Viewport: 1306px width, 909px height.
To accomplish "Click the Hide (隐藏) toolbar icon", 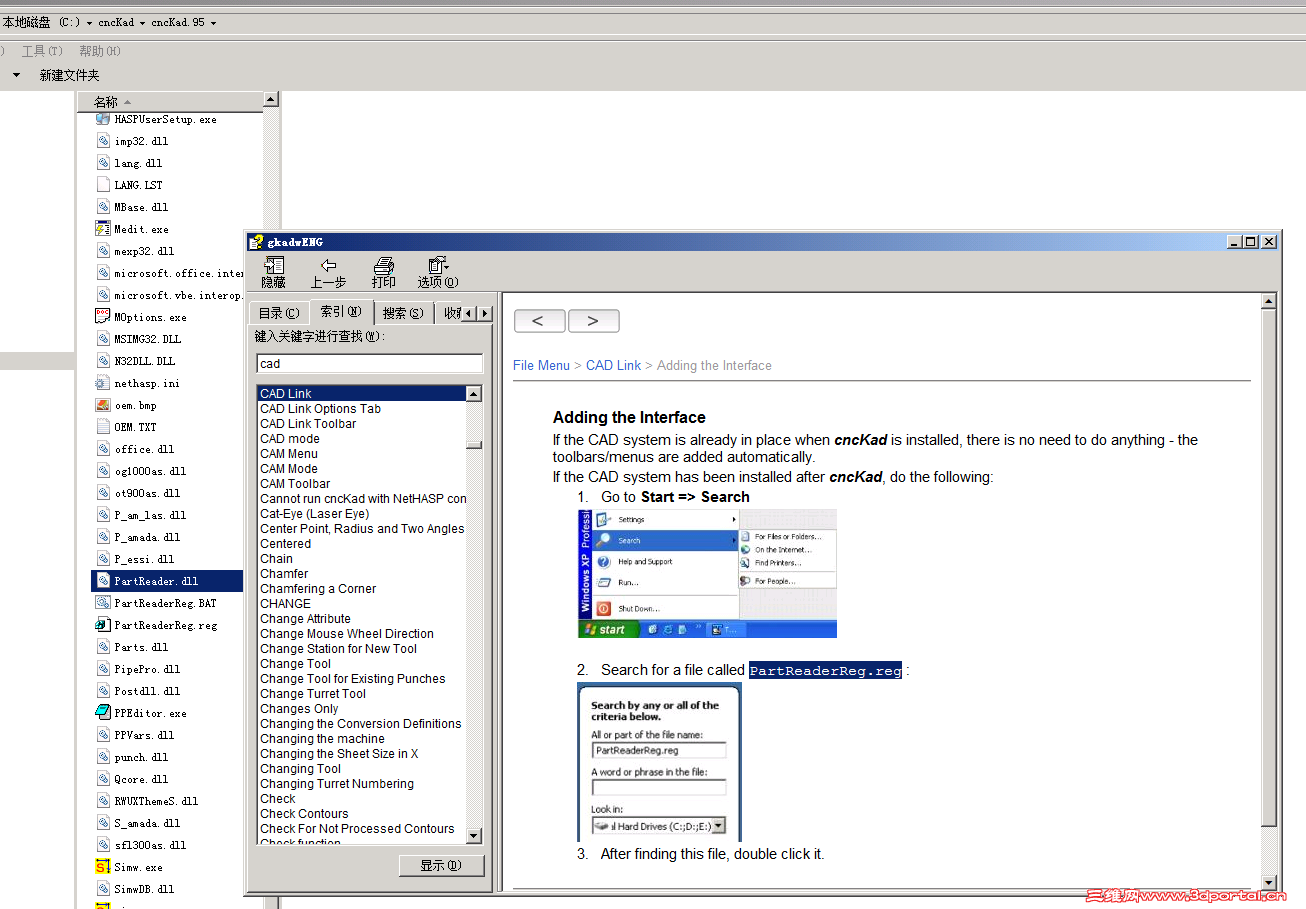I will (273, 265).
